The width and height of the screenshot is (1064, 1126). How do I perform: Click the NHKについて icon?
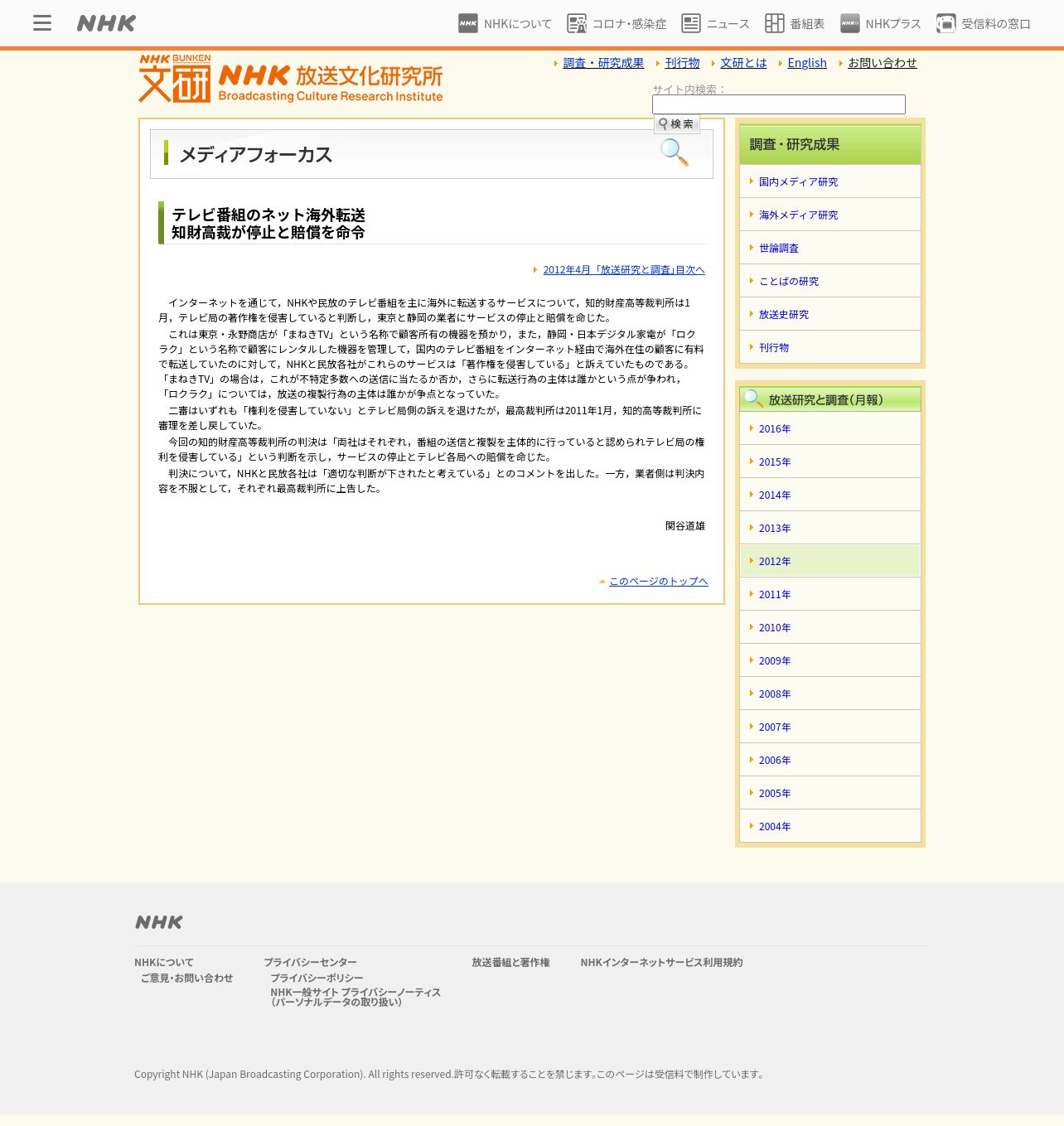(x=468, y=23)
